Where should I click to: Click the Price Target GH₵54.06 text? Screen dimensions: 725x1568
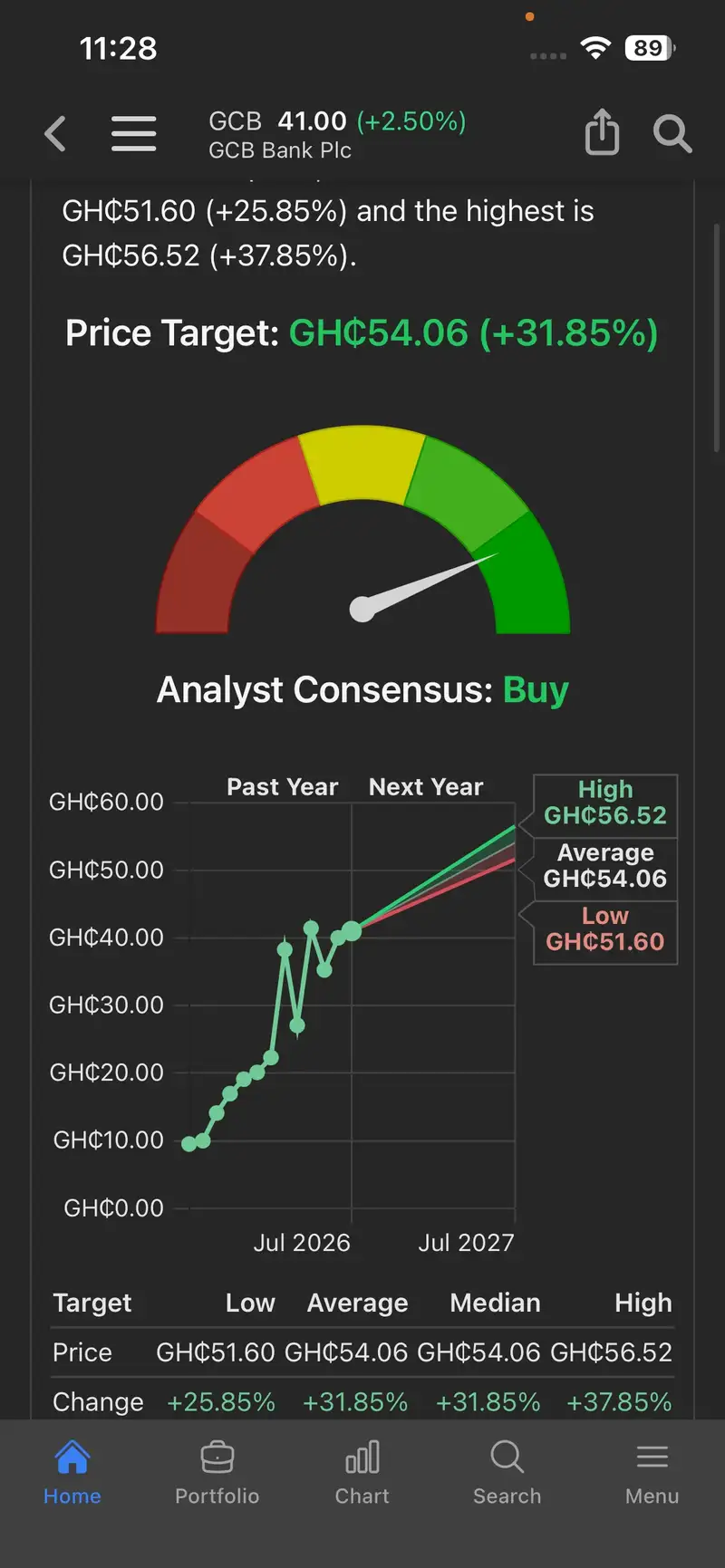[x=362, y=333]
